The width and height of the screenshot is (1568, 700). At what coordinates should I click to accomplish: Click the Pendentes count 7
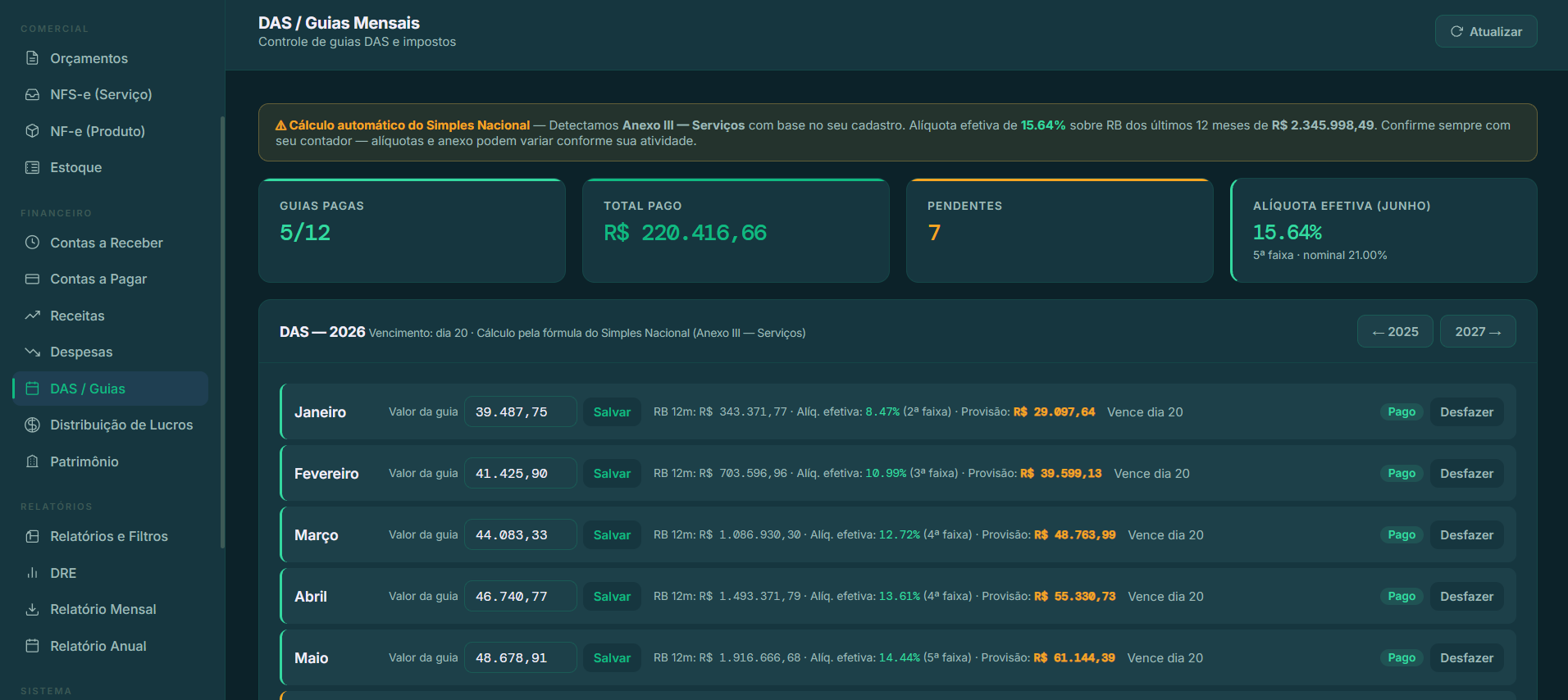coord(934,233)
